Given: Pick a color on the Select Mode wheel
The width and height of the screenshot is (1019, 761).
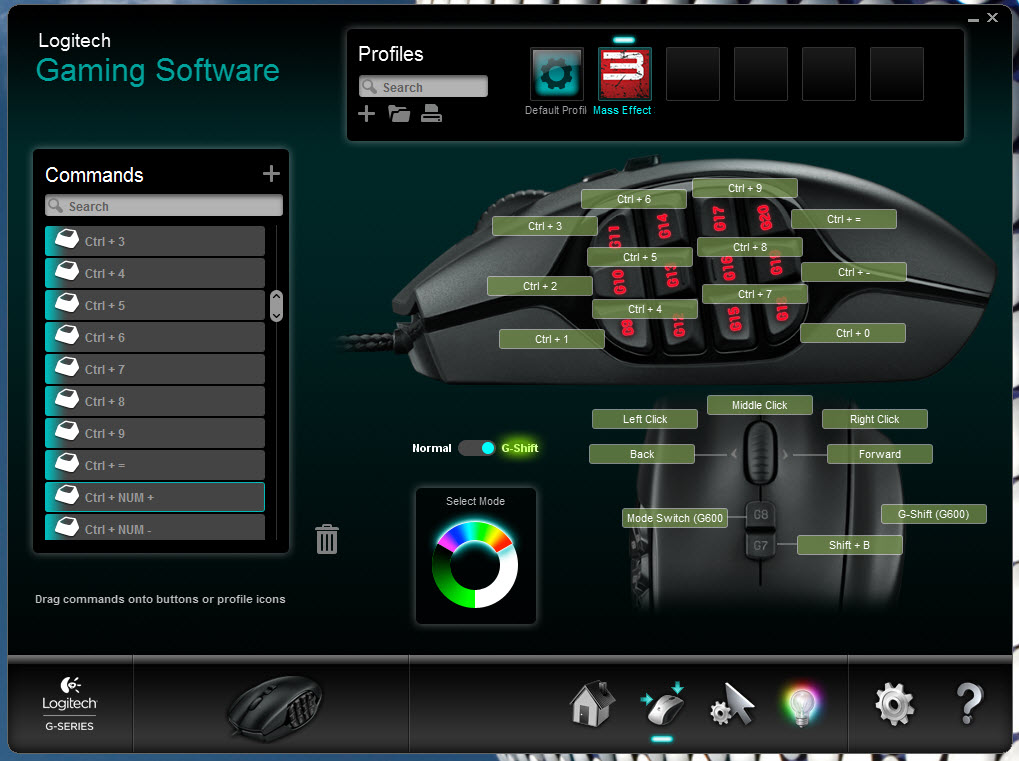Looking at the screenshot, I should point(475,564).
